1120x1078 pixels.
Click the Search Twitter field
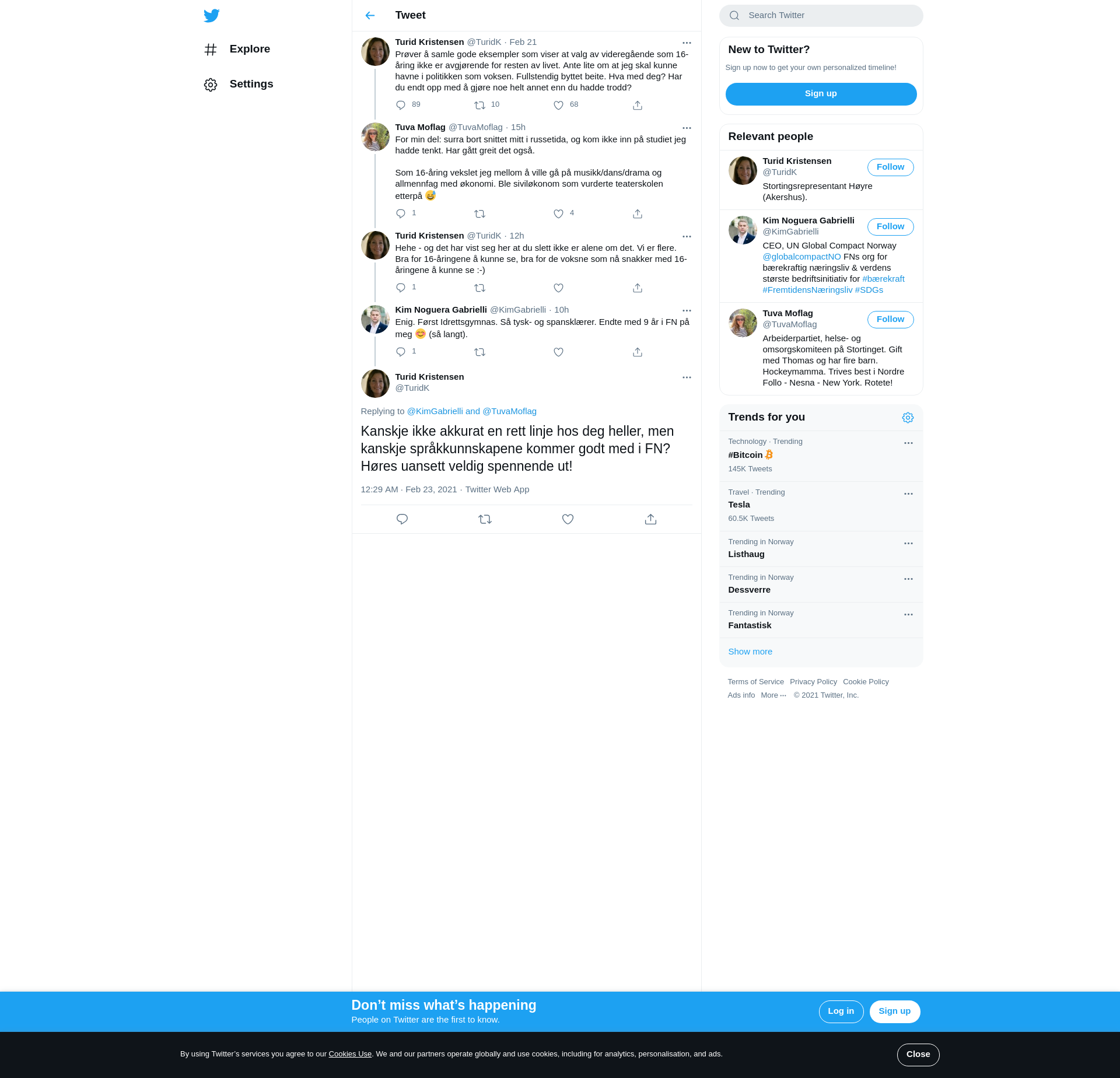point(821,16)
